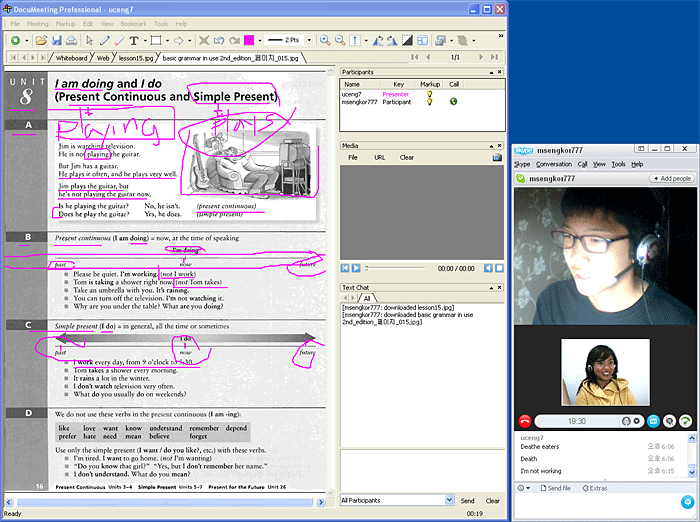Screen dimensions: 700x522
Task: Click the zoom in magnifier icon
Action: [x=325, y=40]
